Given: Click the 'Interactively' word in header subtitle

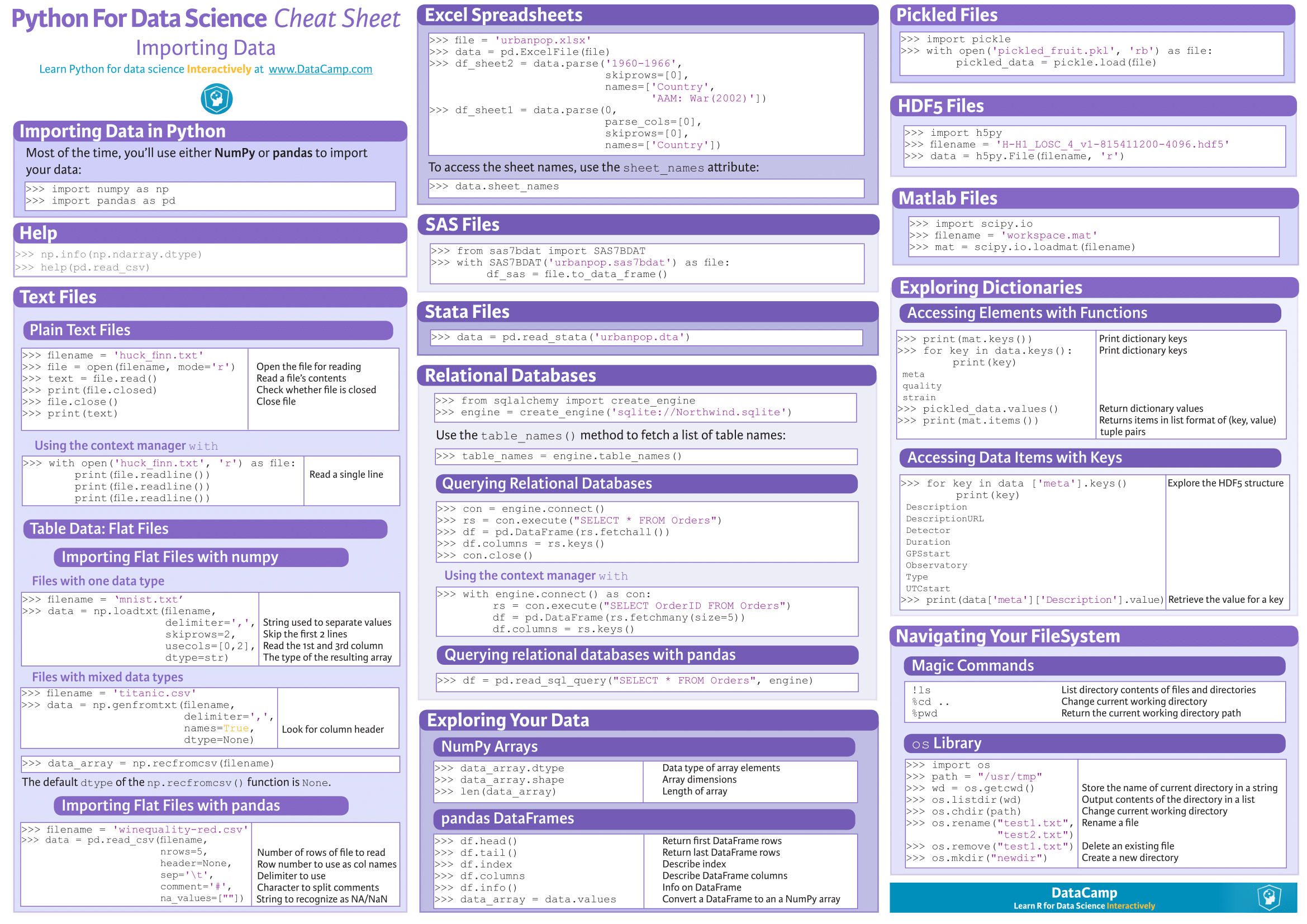Looking at the screenshot, I should 218,69.
